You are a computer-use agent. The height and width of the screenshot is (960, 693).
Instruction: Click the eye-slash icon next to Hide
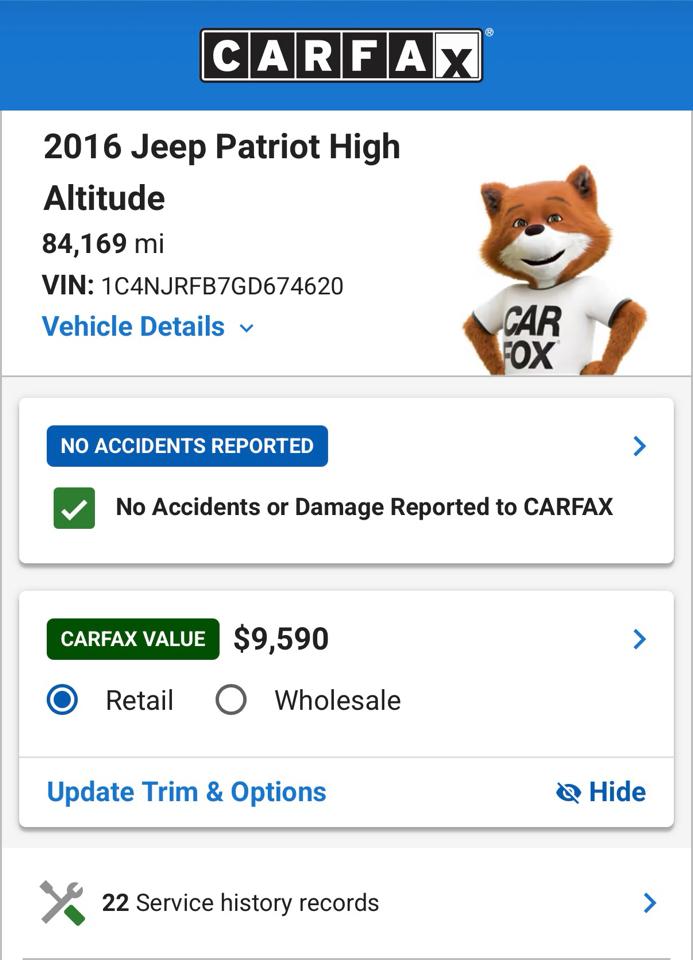coord(568,792)
